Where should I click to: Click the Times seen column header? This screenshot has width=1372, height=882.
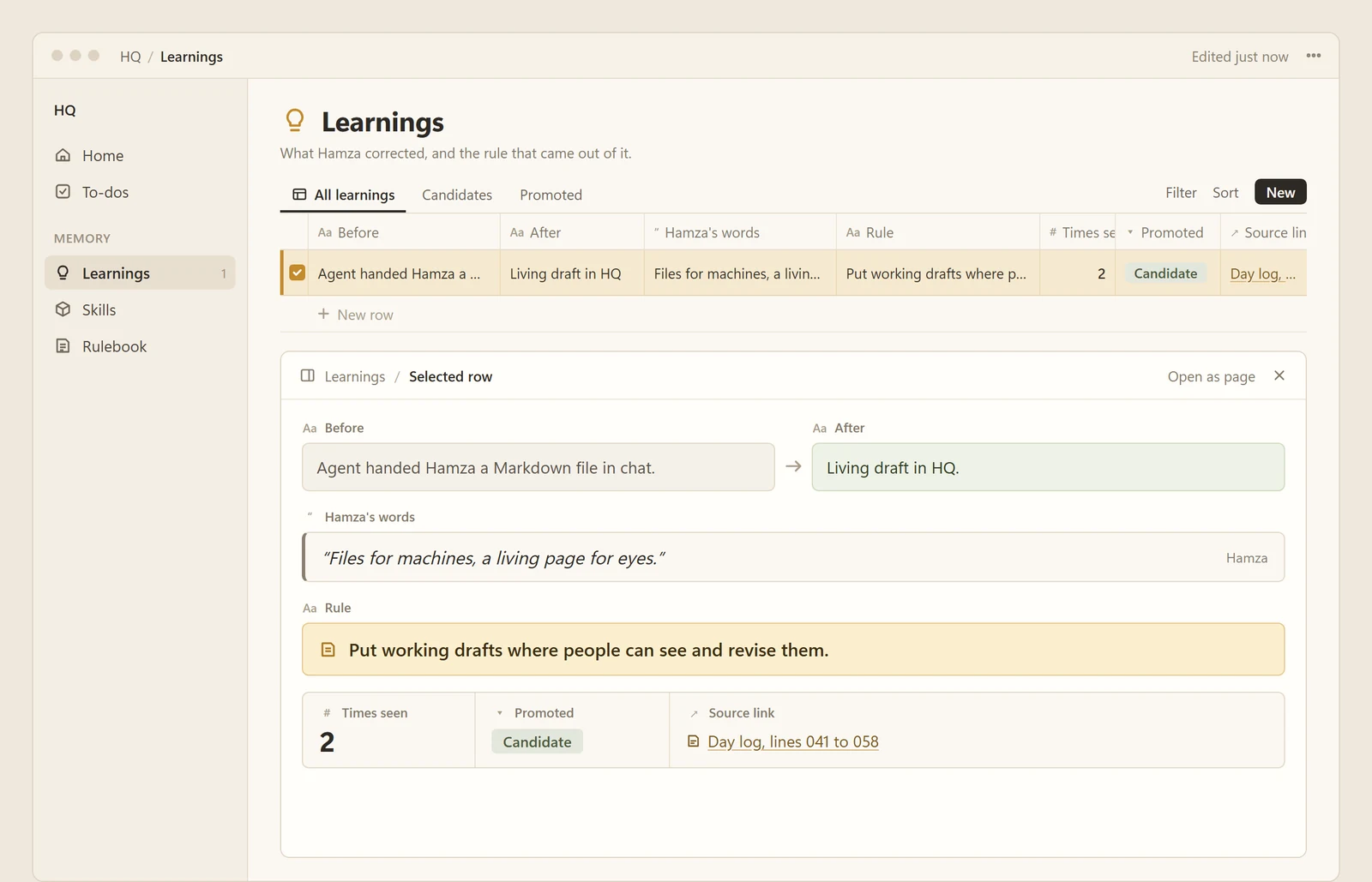click(x=1078, y=232)
